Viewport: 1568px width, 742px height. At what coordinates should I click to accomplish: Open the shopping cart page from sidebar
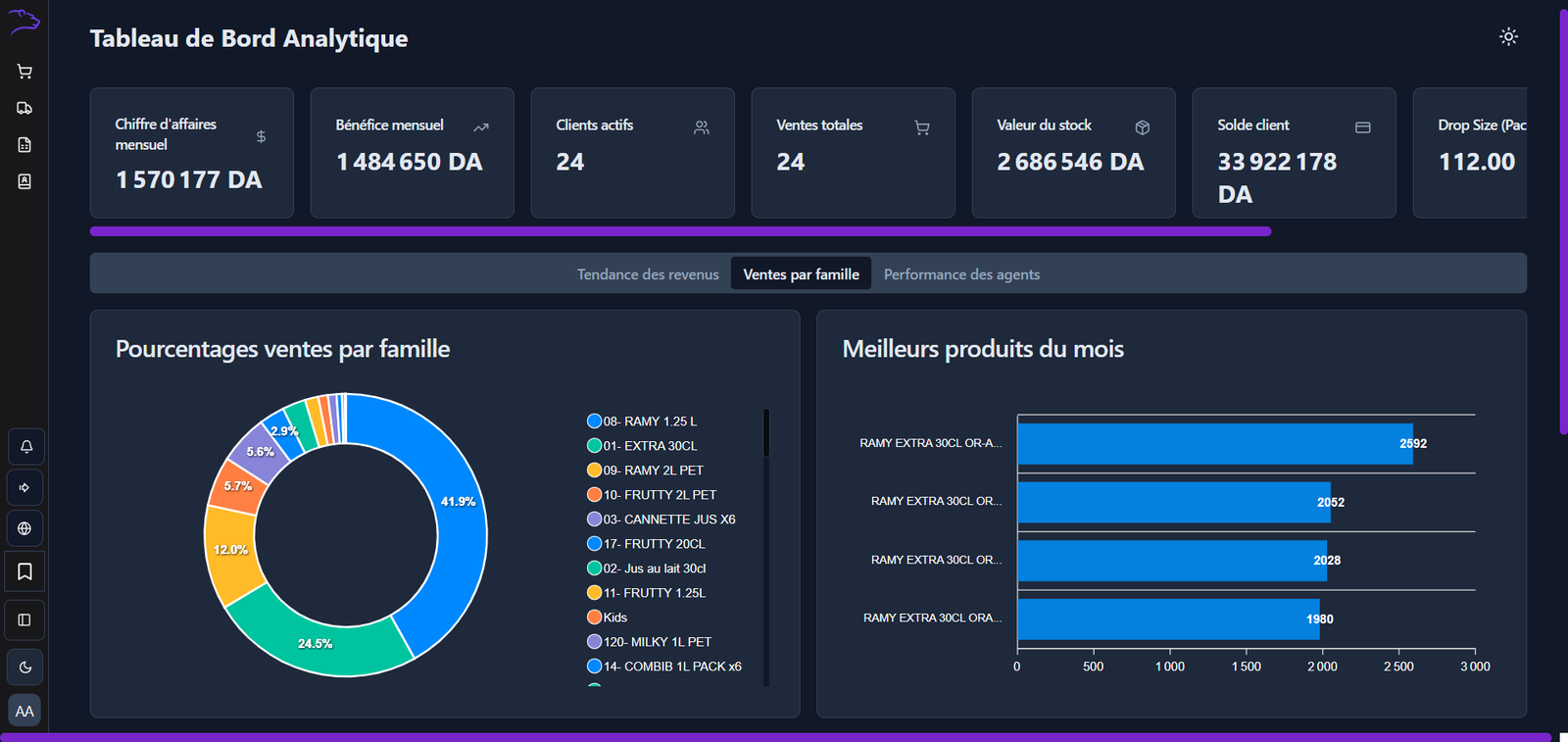tap(24, 72)
